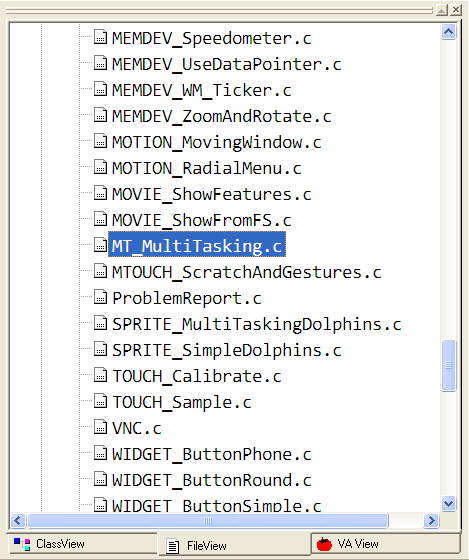The height and width of the screenshot is (560, 469).
Task: Click the file icon beside MEMDEV_WM_Ticker.c
Action: (100, 89)
